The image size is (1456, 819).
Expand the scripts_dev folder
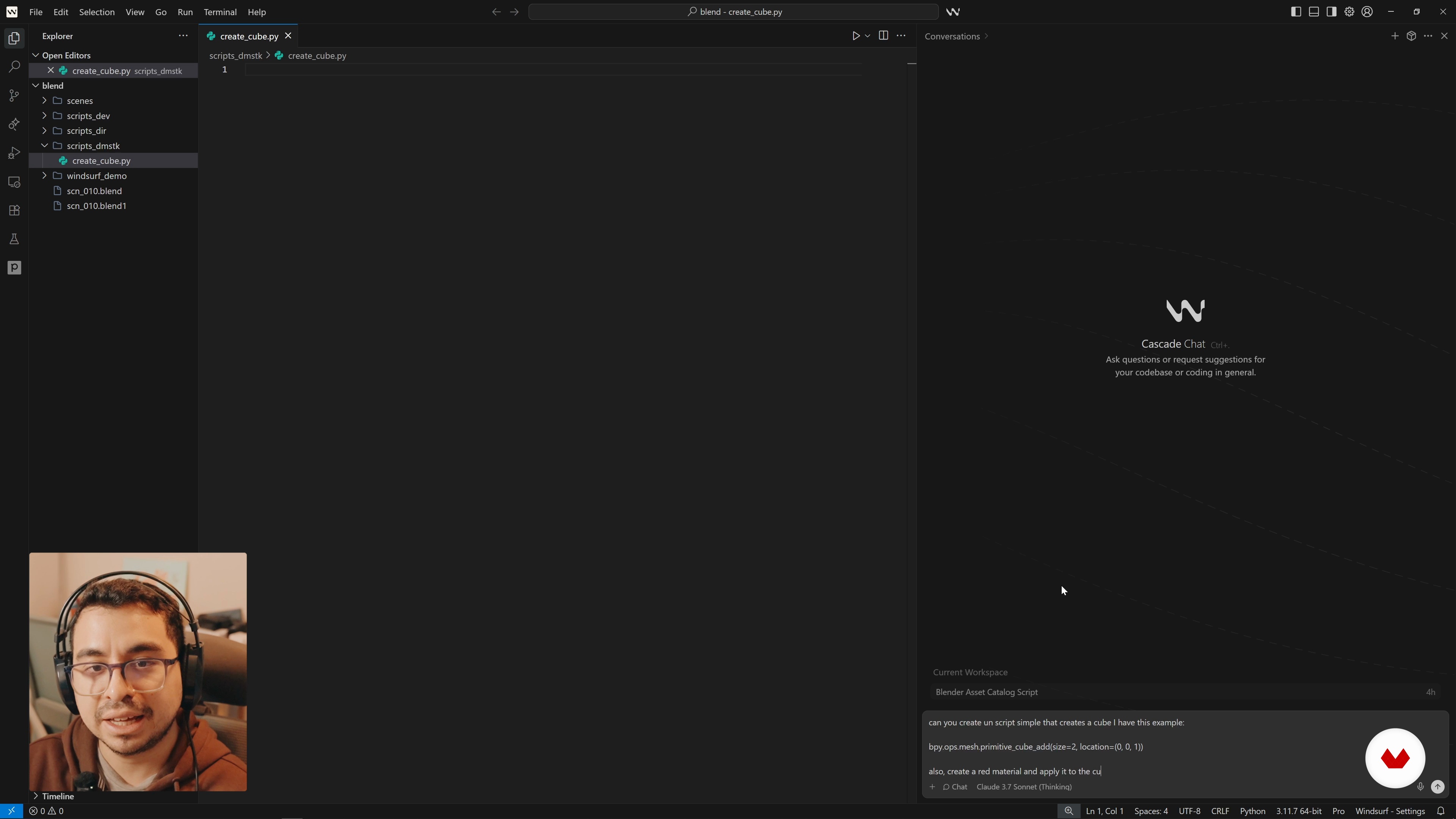(x=88, y=116)
